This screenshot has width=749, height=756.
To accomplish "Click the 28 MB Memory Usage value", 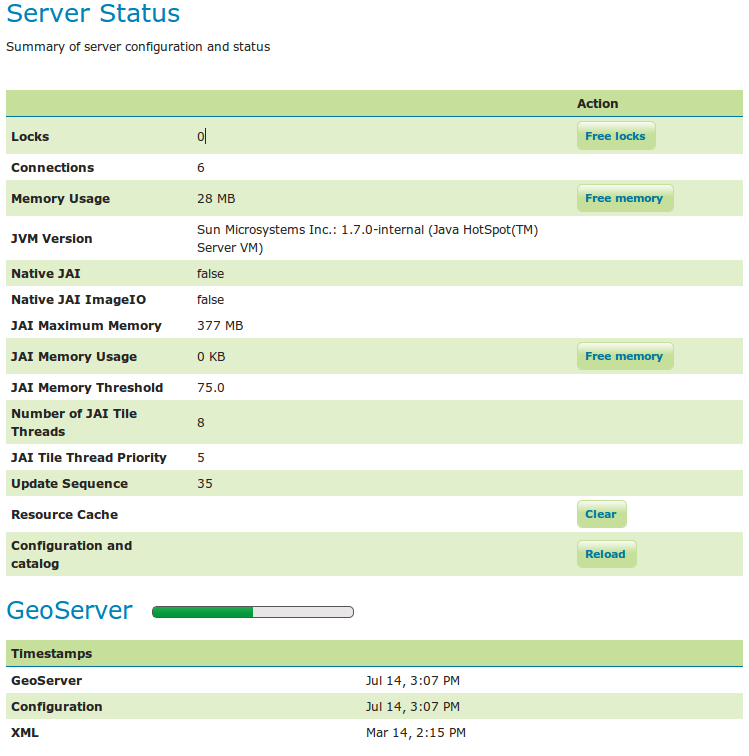I will point(216,199).
